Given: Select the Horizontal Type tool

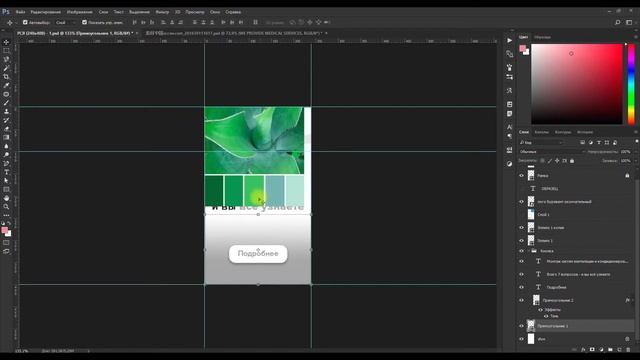Looking at the screenshot, I should (6, 172).
